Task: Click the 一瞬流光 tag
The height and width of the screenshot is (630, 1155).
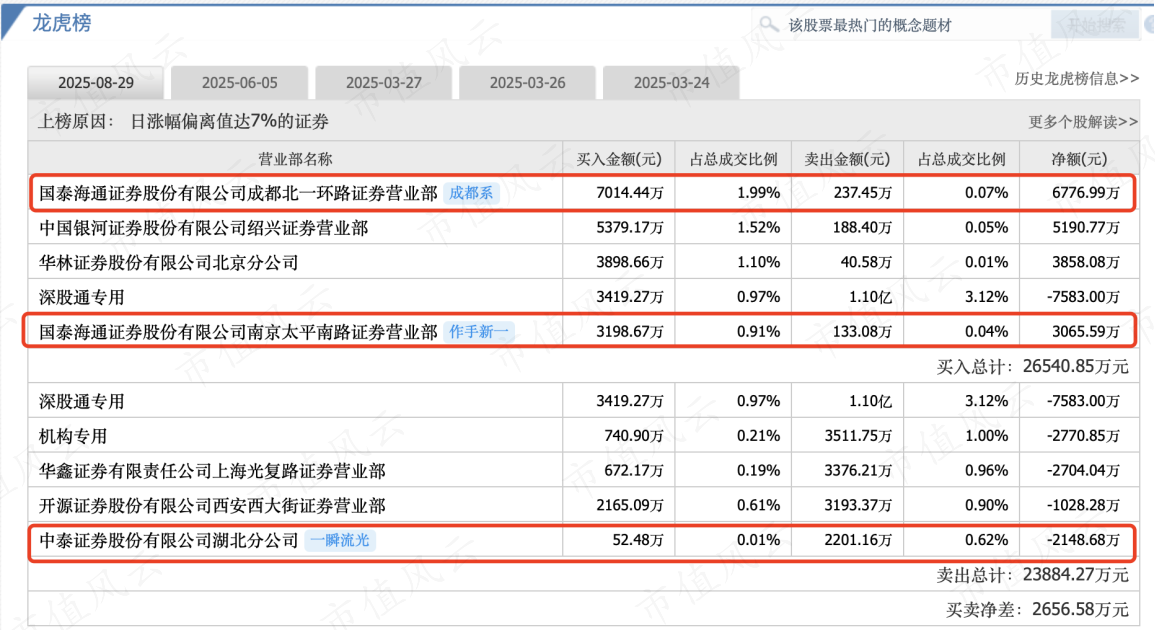Action: click(340, 540)
